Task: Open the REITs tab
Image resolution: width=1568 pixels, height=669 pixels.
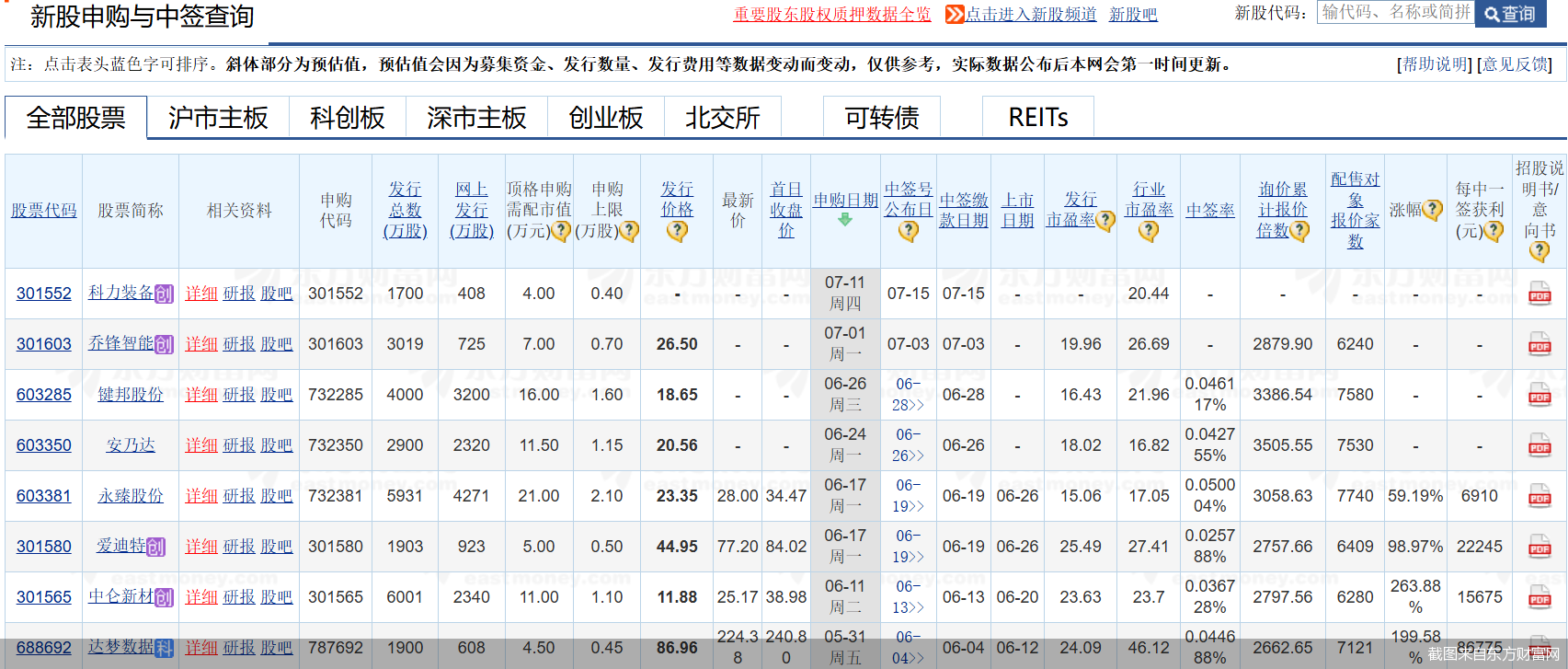Action: pos(1038,118)
